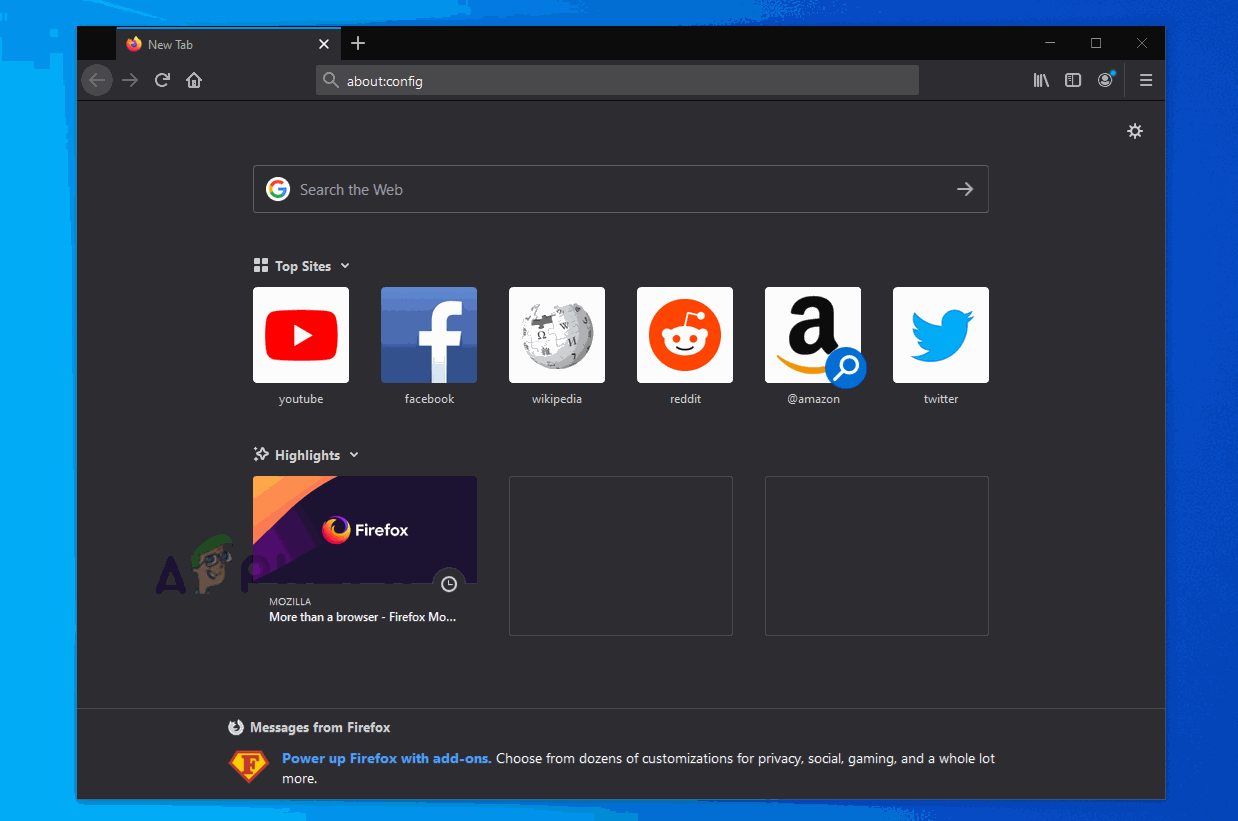
Task: Open the Firefox Account icon
Action: (1105, 80)
